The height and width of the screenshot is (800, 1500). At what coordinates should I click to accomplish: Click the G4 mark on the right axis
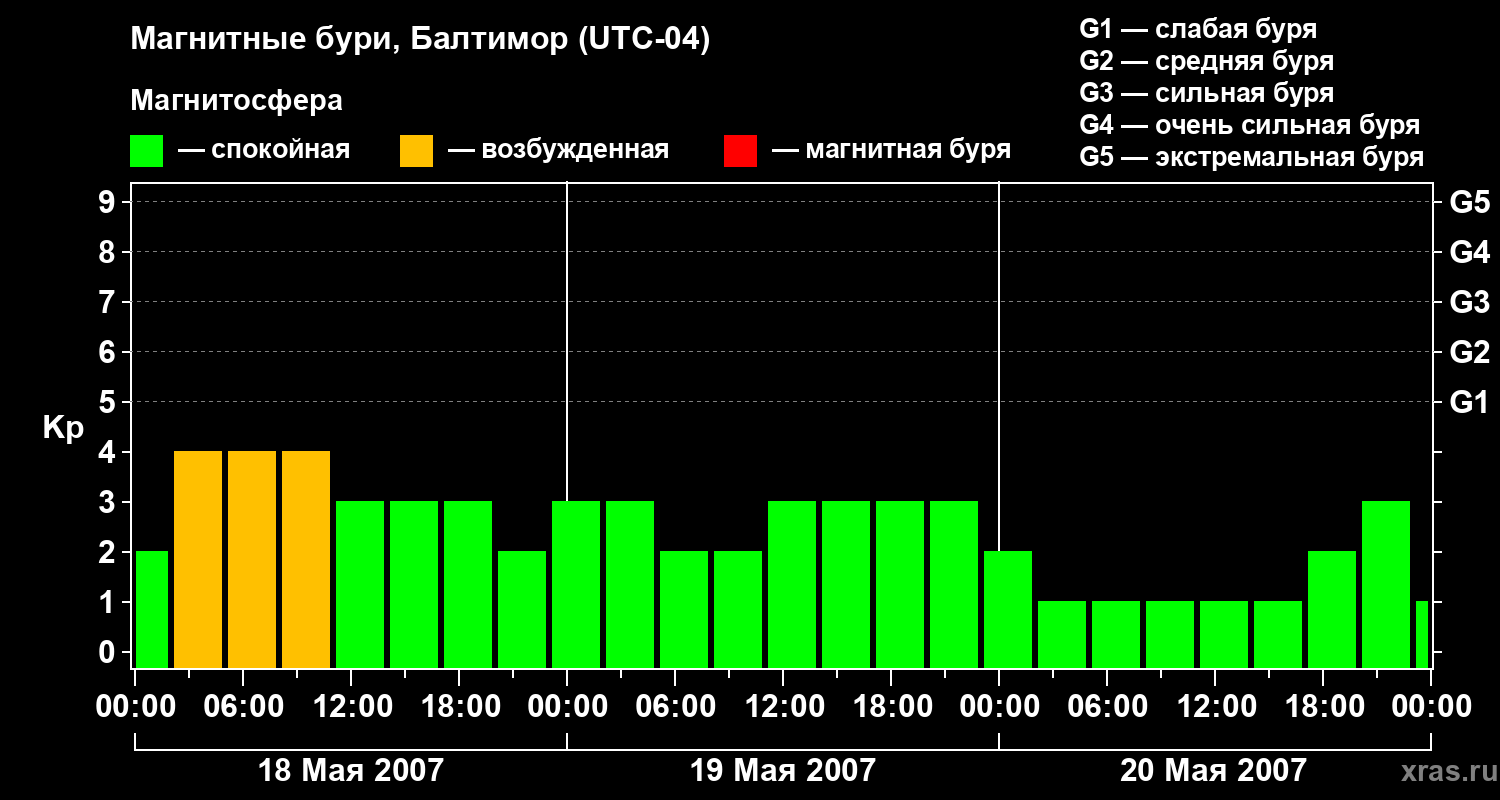pos(1470,252)
